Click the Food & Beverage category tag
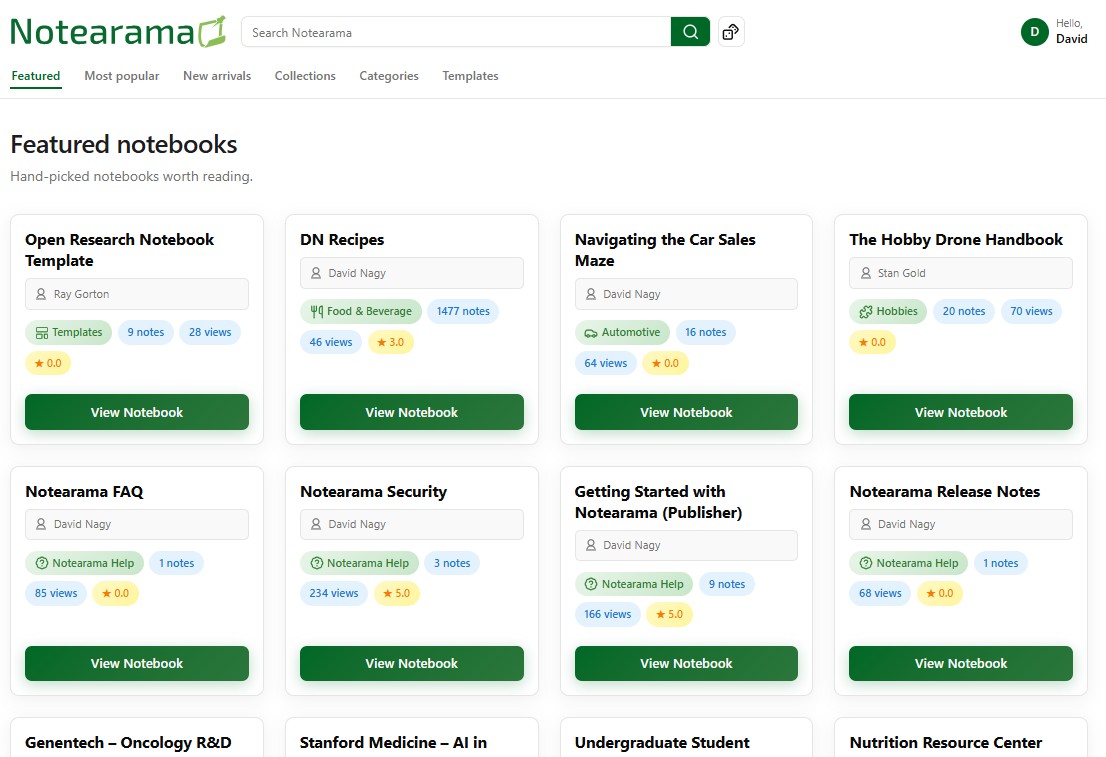This screenshot has width=1106, height=757. (x=361, y=311)
